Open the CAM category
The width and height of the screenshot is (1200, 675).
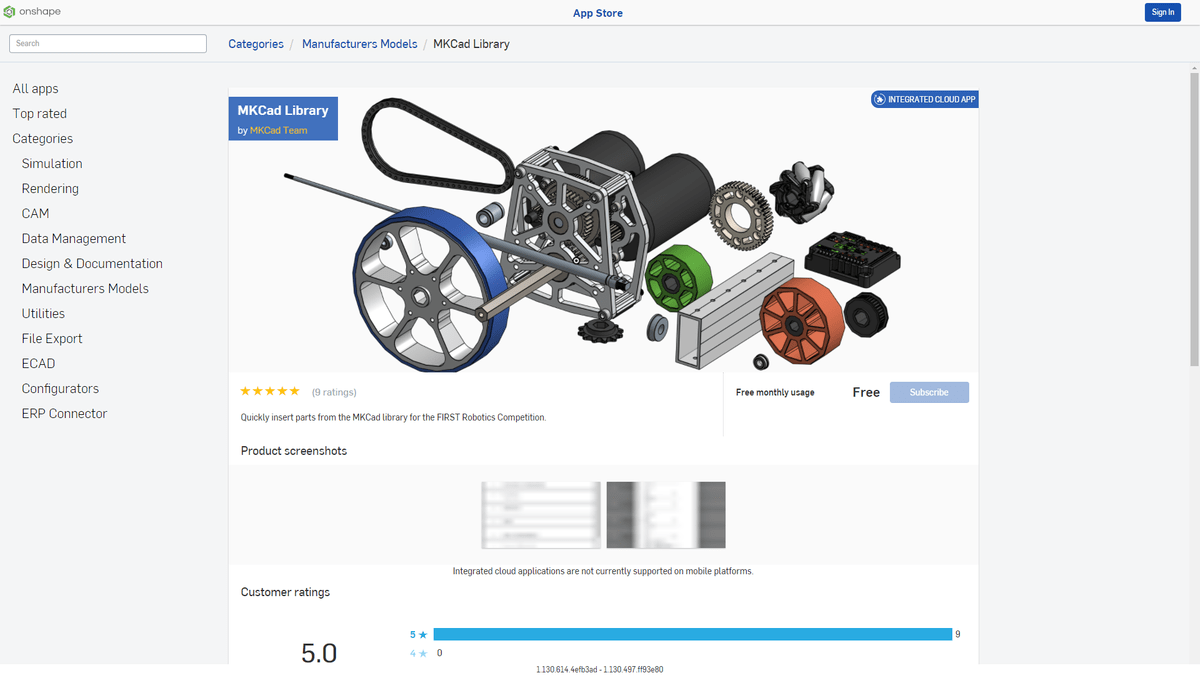[35, 214]
